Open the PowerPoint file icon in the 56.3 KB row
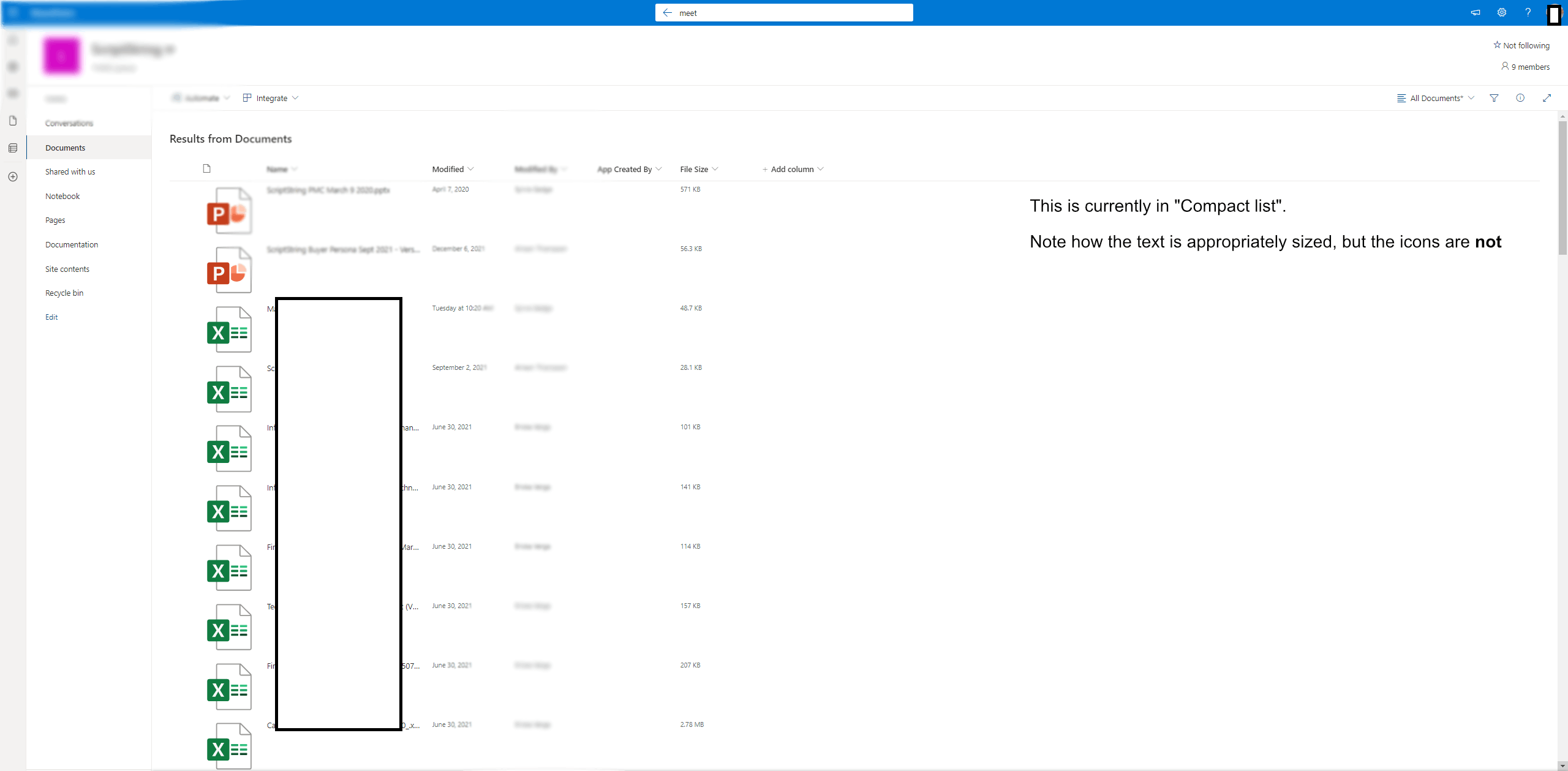 (x=229, y=270)
